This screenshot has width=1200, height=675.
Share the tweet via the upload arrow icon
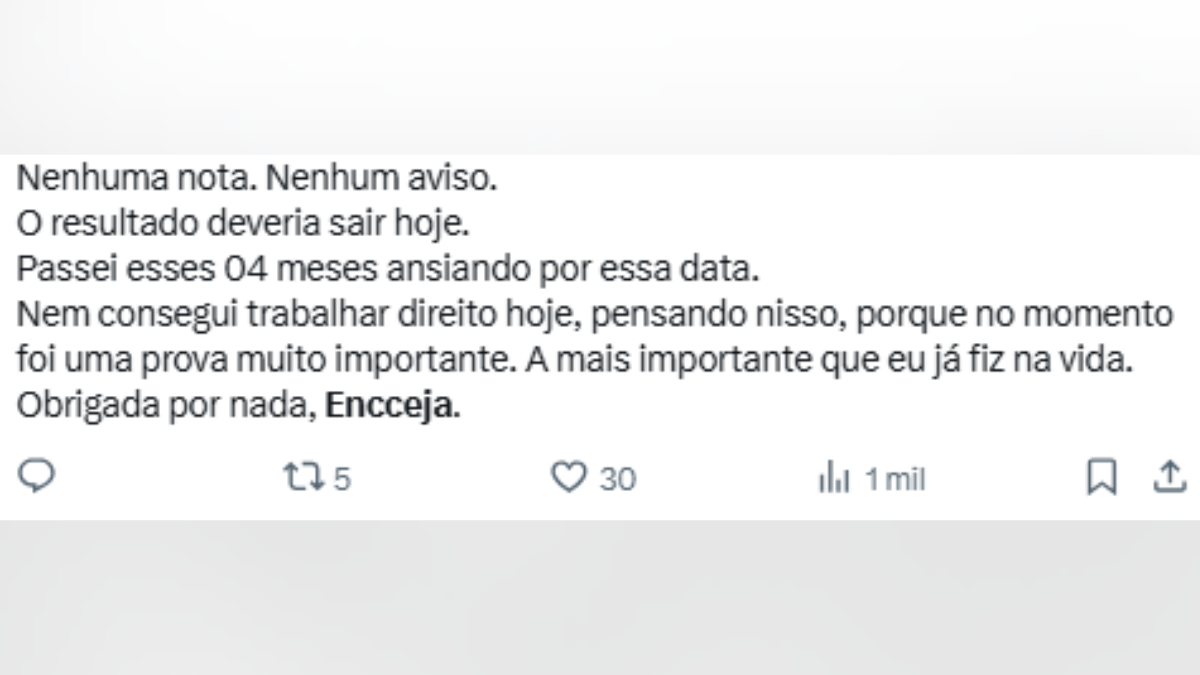tap(1166, 478)
